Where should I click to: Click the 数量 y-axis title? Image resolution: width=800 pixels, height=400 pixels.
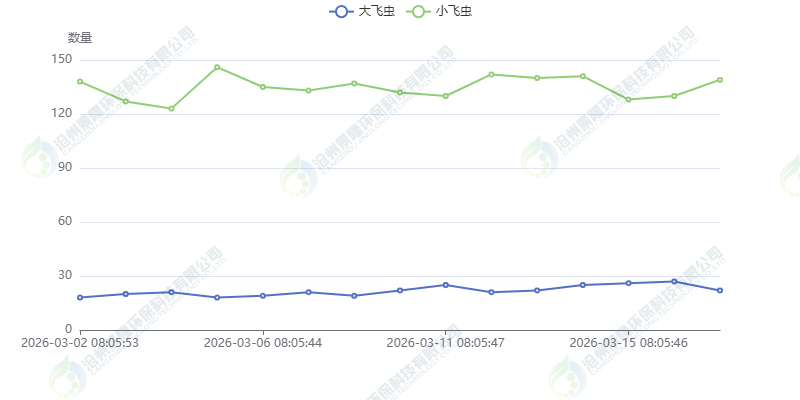pos(80,38)
